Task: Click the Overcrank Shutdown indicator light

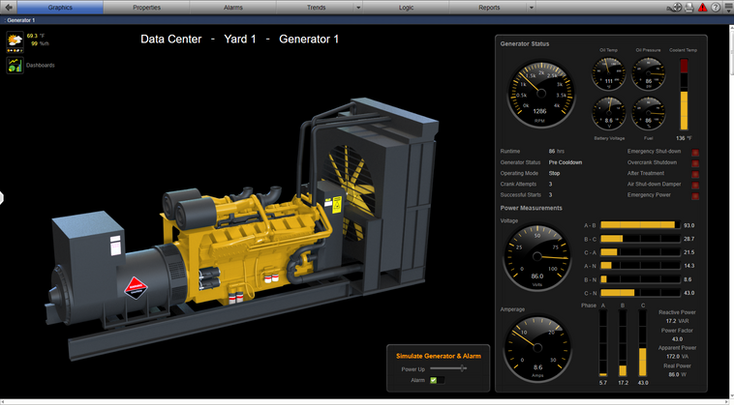Action: coord(695,163)
